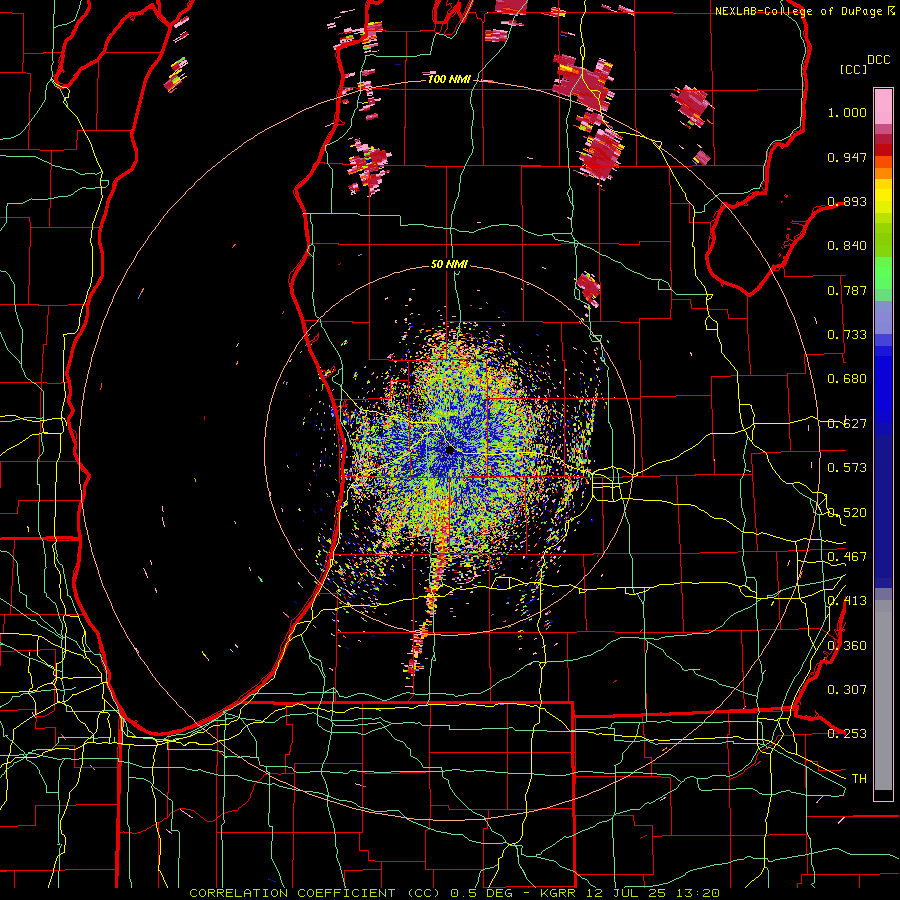Click the 50 NMI range ring label
The width and height of the screenshot is (900, 900).
coord(449,265)
